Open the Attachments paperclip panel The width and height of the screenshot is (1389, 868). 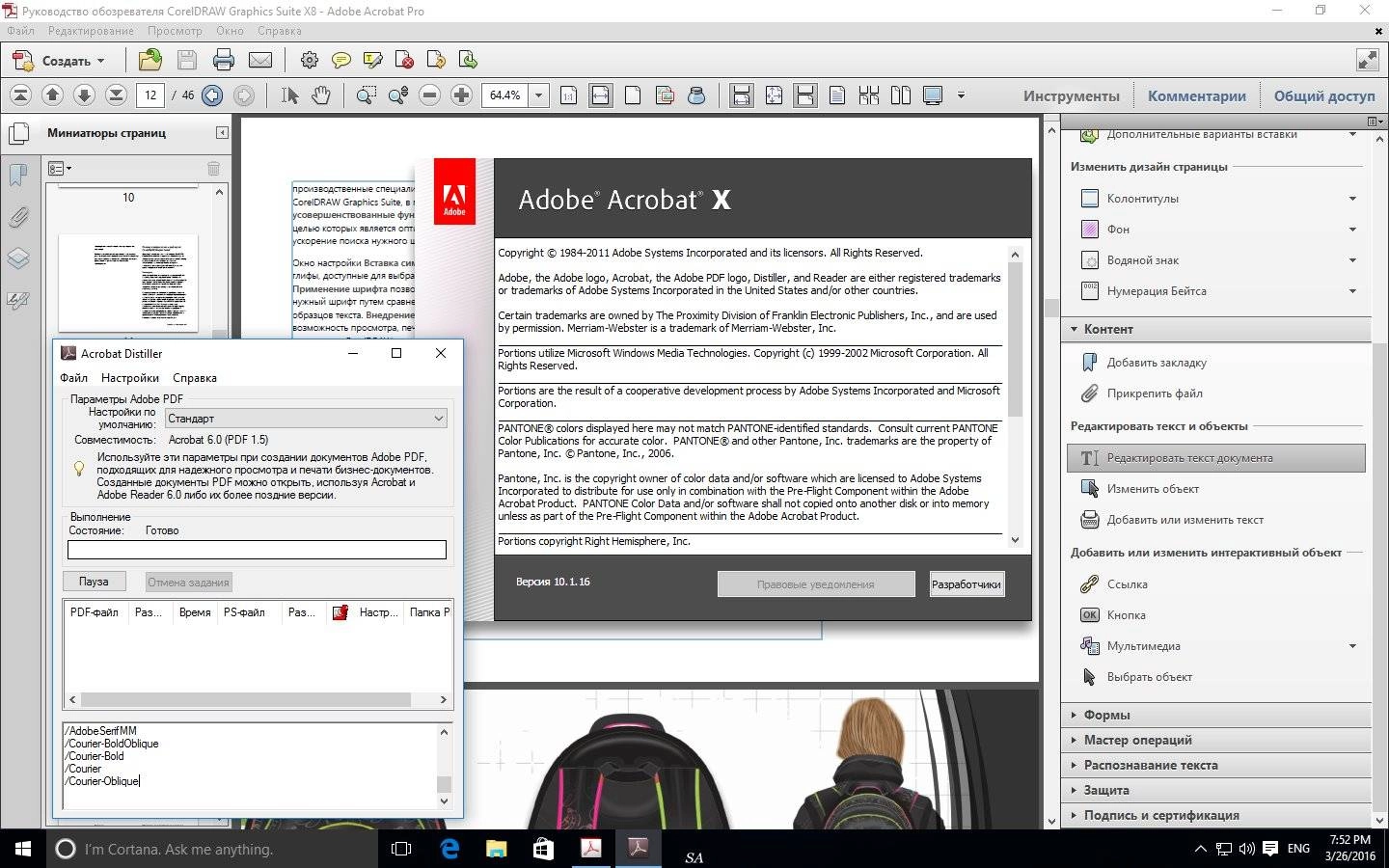click(18, 217)
